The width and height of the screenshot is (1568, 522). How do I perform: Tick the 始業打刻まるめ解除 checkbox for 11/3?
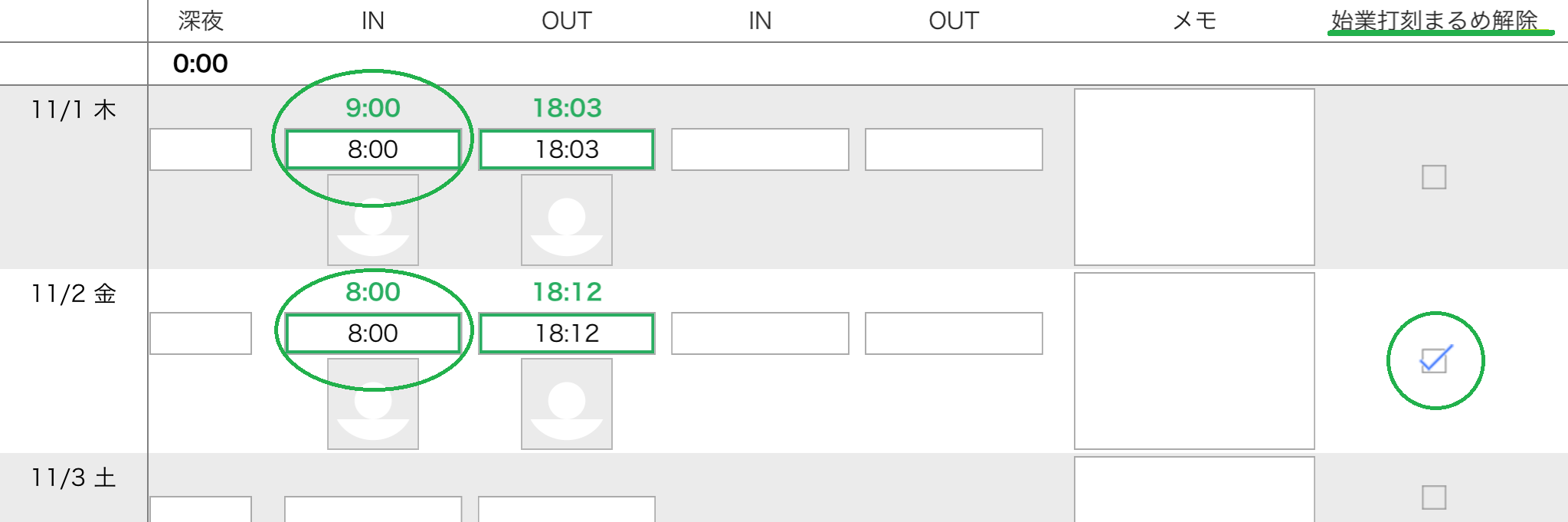[1434, 497]
